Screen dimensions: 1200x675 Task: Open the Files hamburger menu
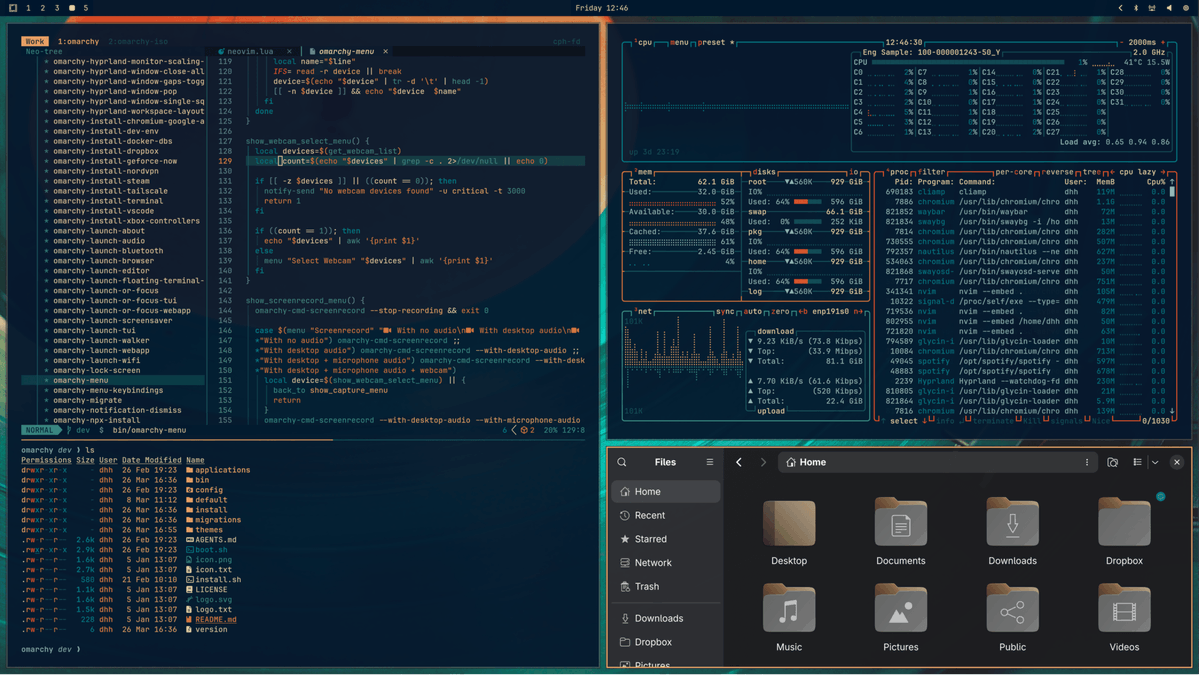point(710,462)
